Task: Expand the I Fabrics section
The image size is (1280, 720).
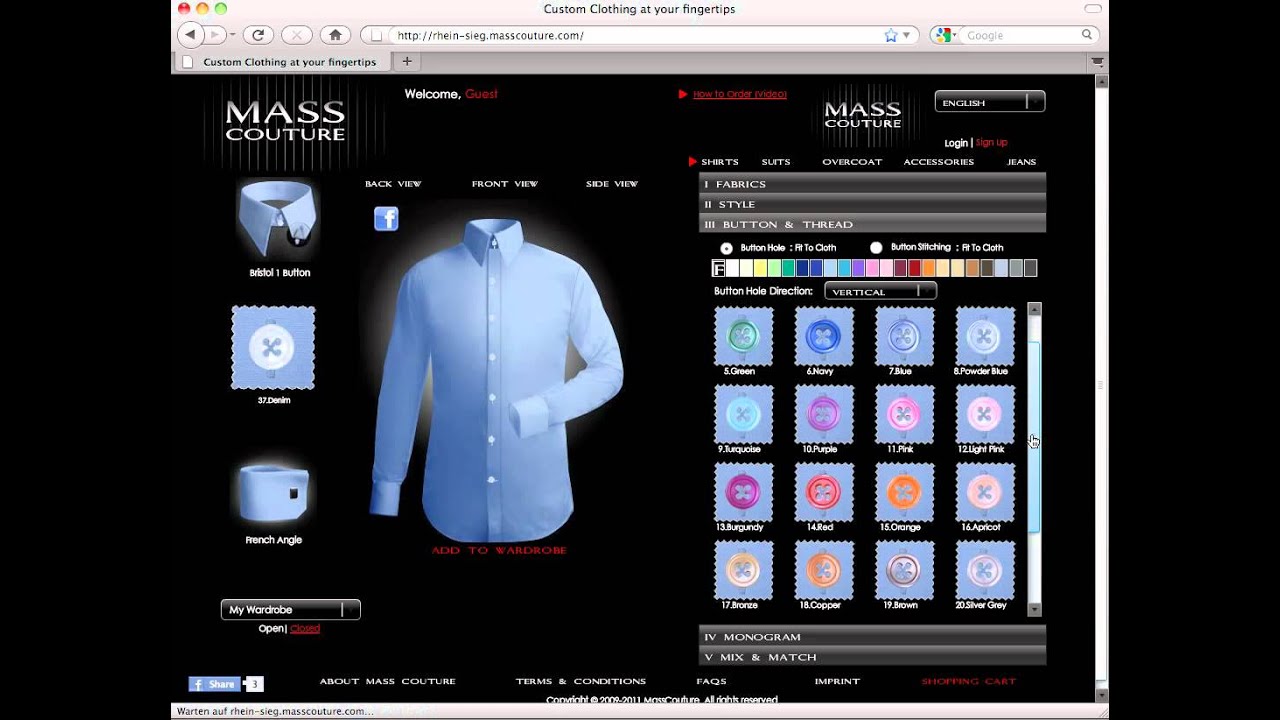Action: point(872,184)
